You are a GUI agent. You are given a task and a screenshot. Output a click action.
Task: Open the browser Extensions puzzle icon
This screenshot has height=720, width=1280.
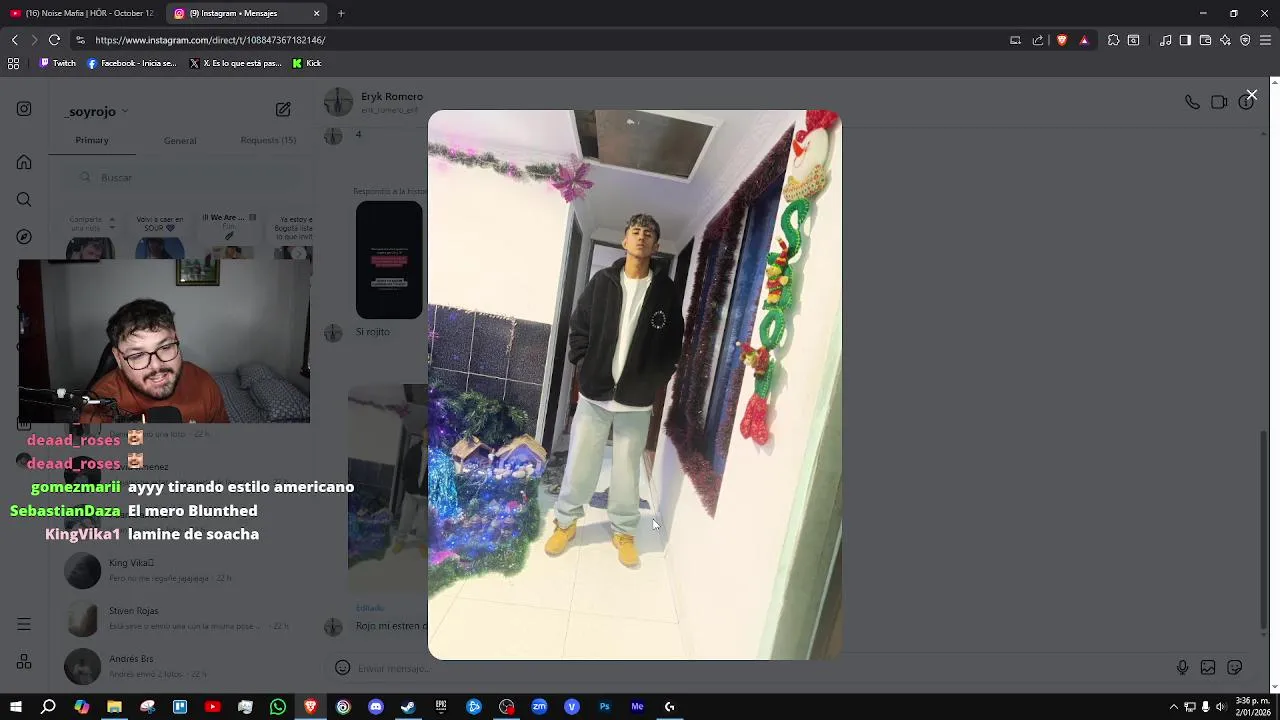(x=1113, y=40)
